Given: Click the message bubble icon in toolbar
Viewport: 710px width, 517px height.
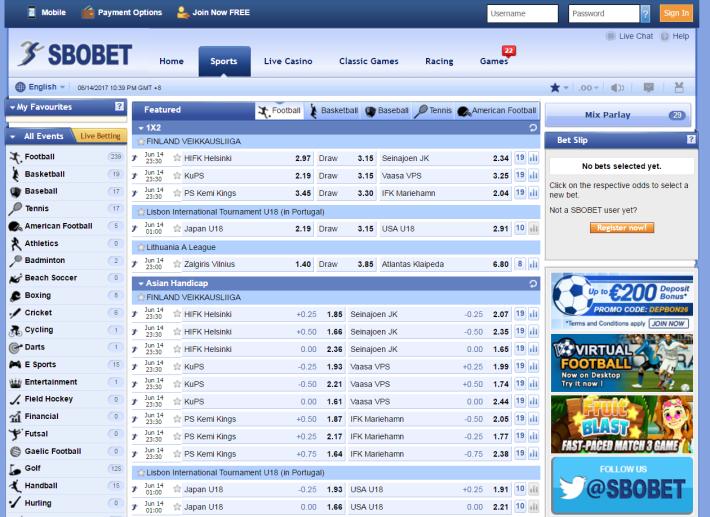Looking at the screenshot, I should [648, 88].
